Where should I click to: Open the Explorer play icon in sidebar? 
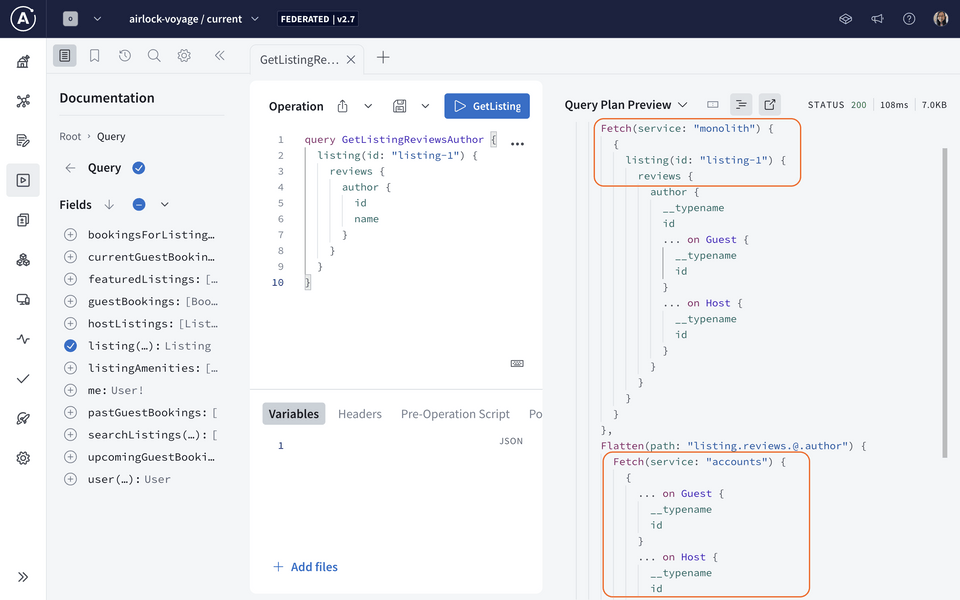click(23, 181)
